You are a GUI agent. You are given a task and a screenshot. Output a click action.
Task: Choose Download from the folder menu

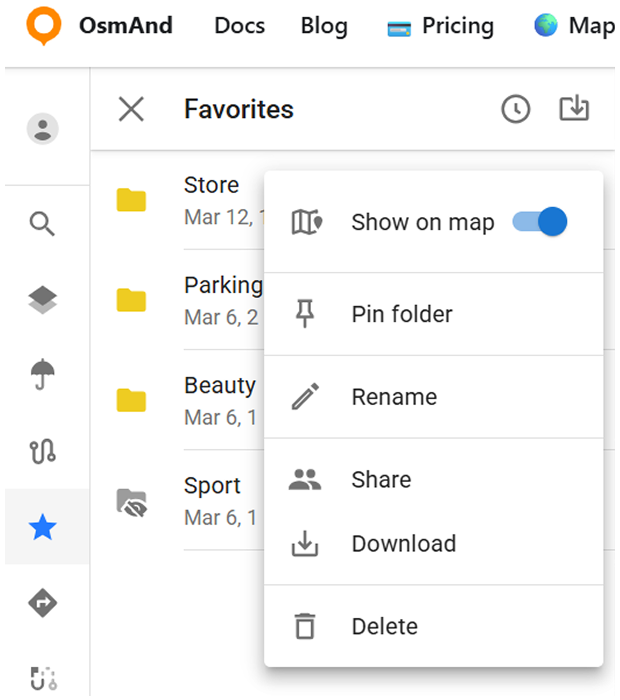[403, 544]
